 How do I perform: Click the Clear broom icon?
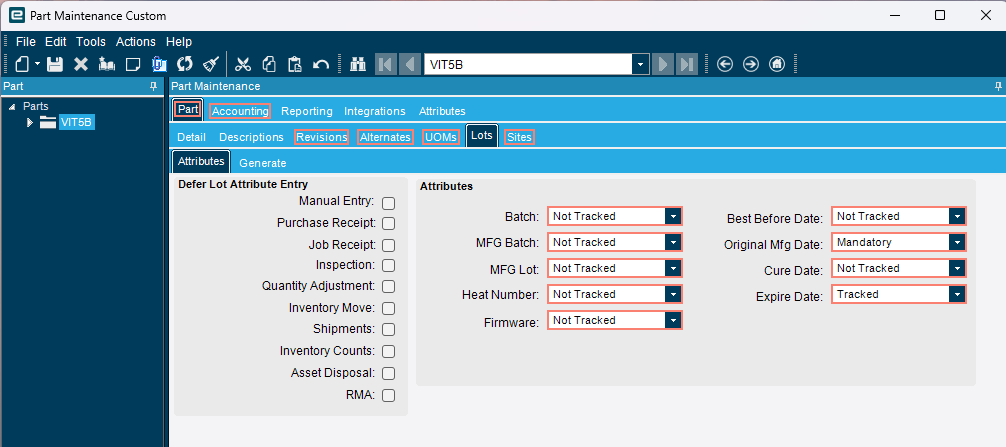(x=211, y=64)
